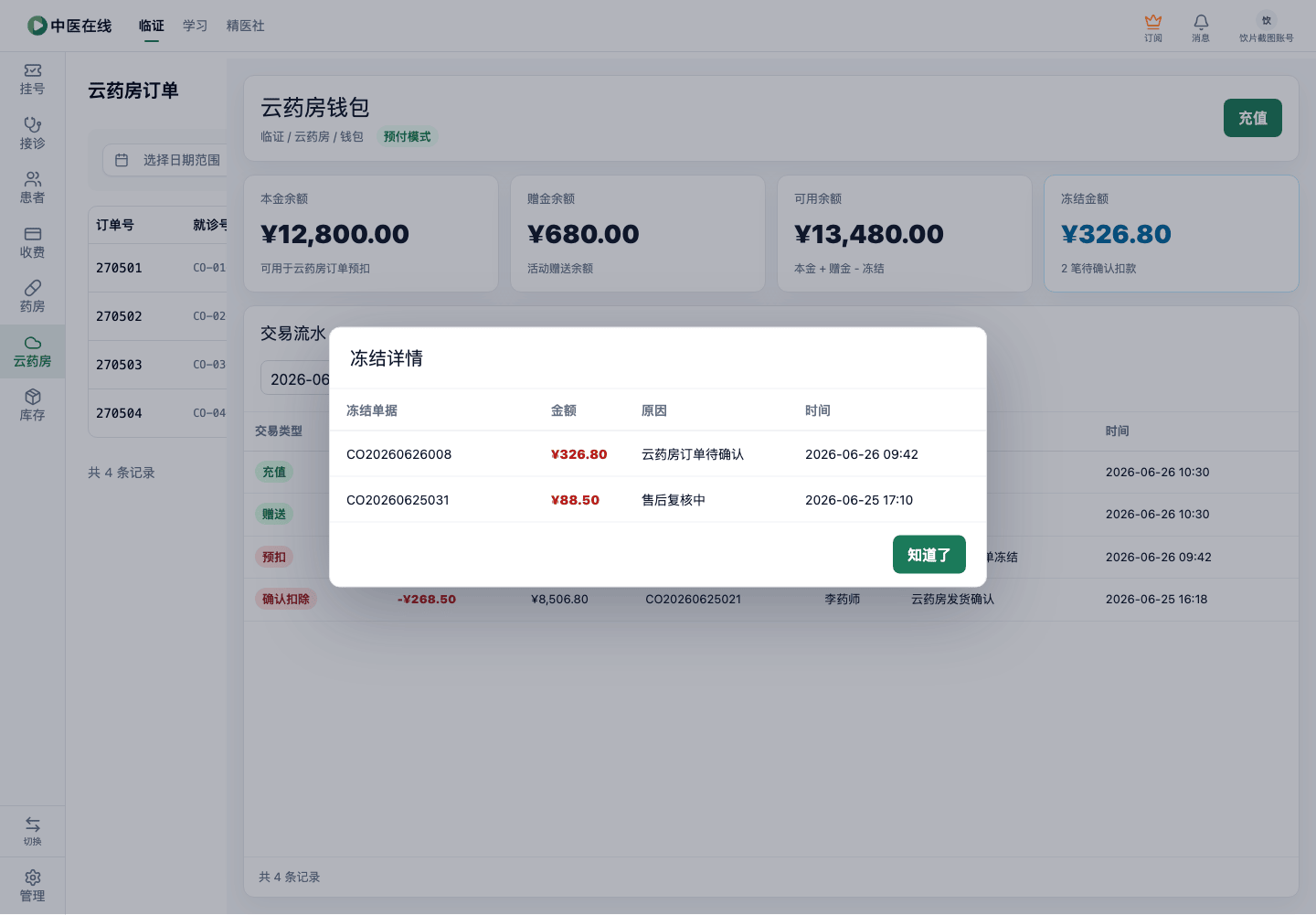Click the 赠送 transaction type tag
The height and width of the screenshot is (915, 1316).
pos(274,514)
